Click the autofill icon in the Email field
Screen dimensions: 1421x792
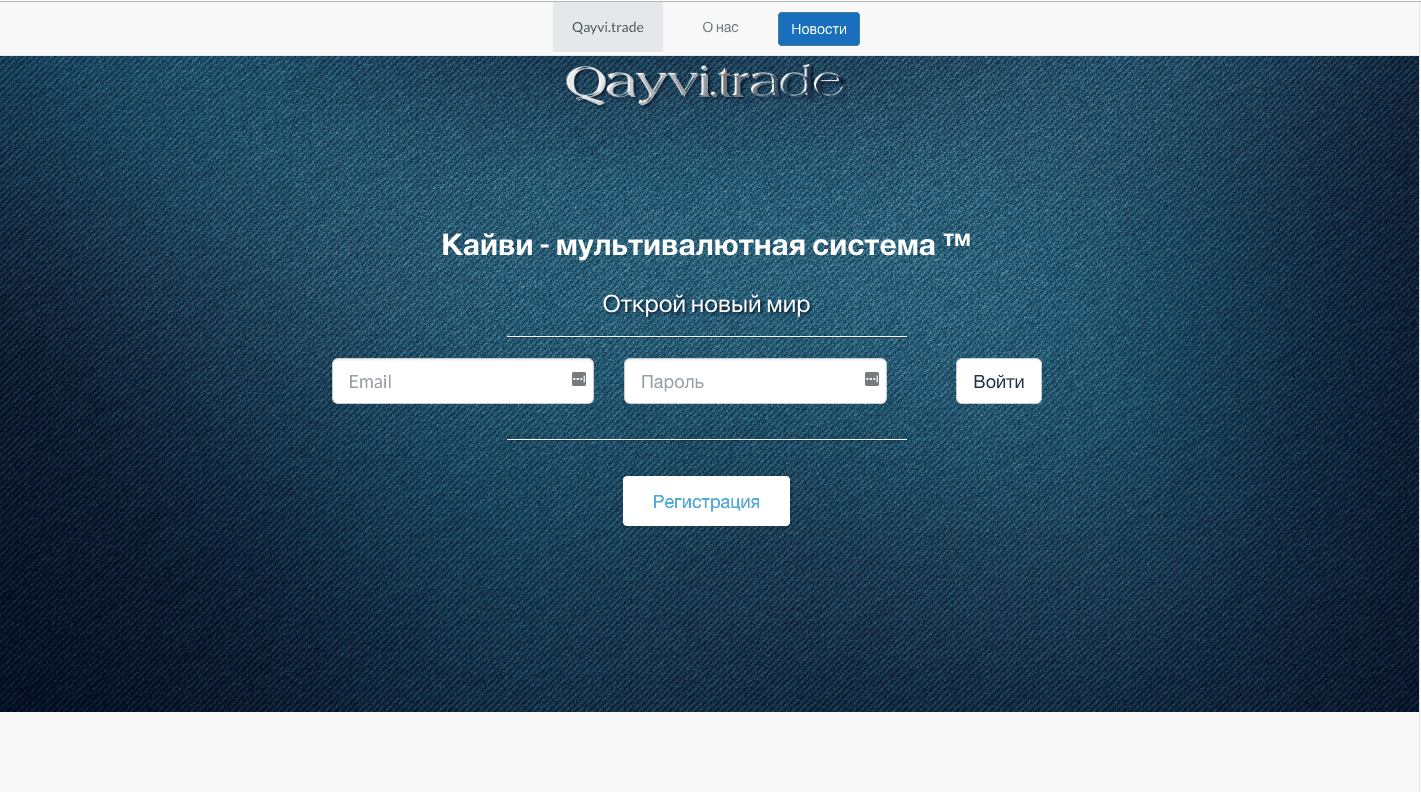click(577, 378)
